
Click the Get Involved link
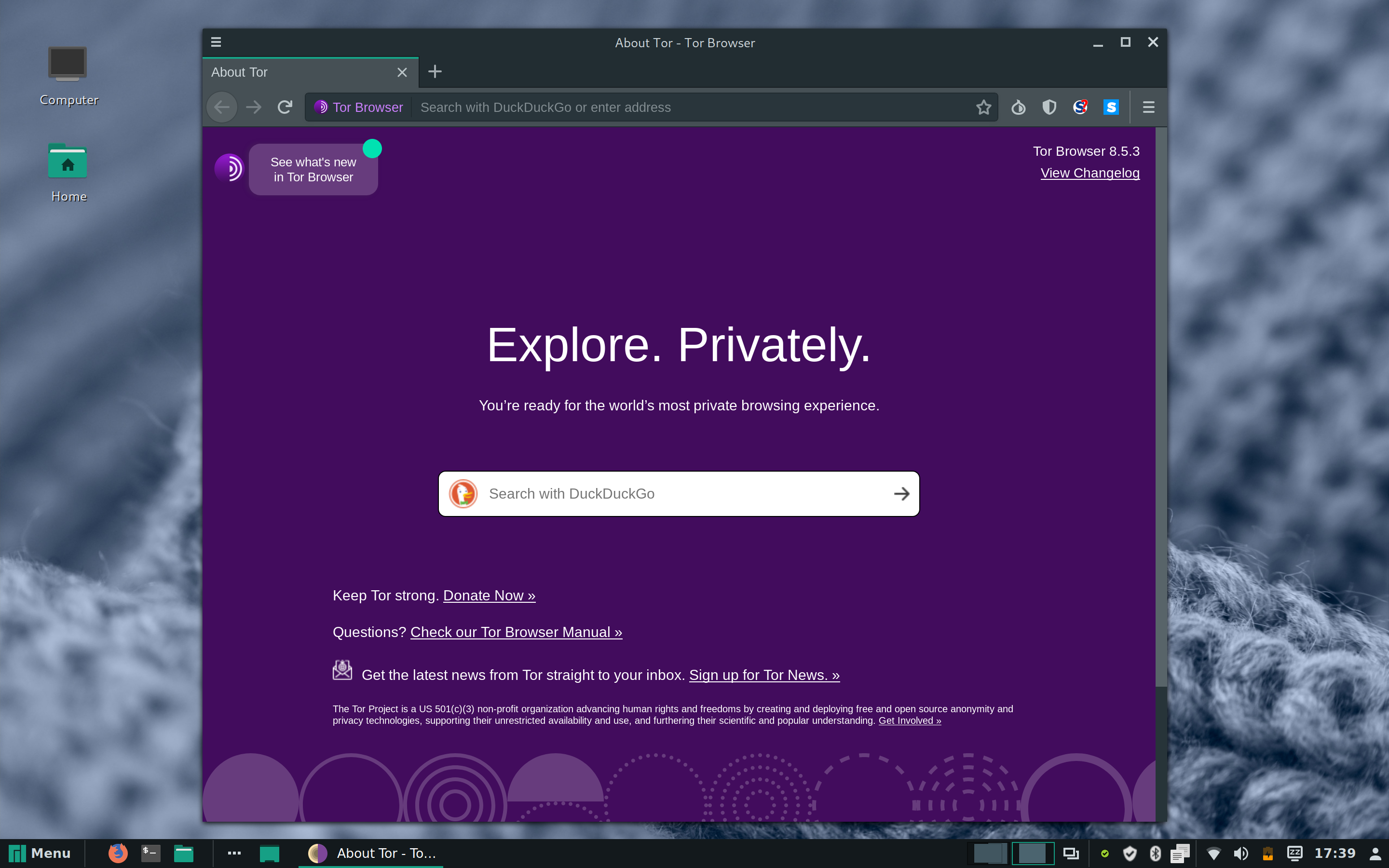coord(910,720)
